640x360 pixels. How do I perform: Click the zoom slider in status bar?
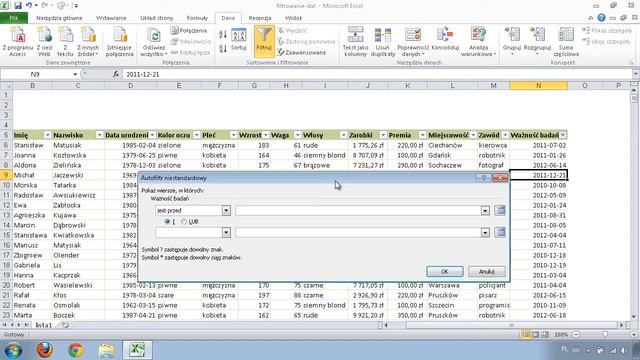[604, 335]
